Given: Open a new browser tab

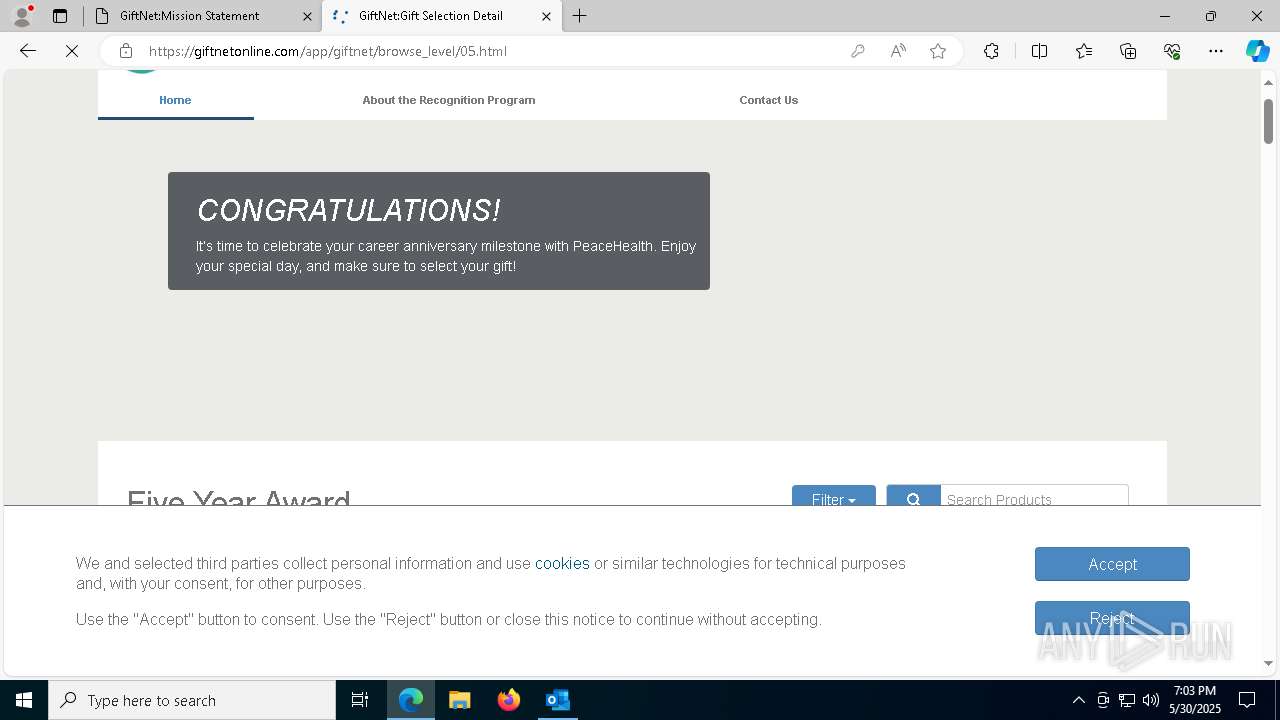Looking at the screenshot, I should pos(580,16).
